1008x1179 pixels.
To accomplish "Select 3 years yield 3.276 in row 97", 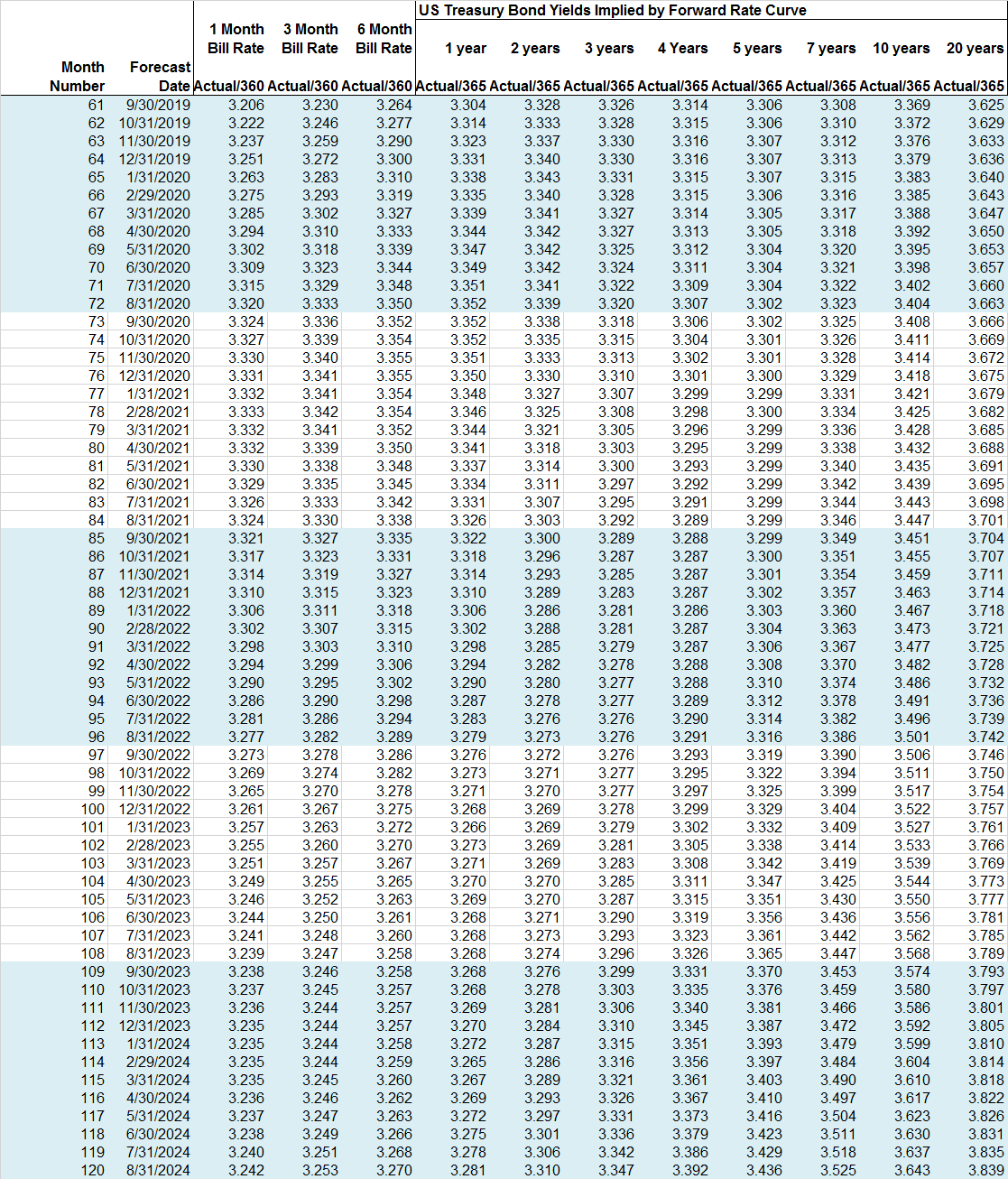I will click(x=616, y=755).
